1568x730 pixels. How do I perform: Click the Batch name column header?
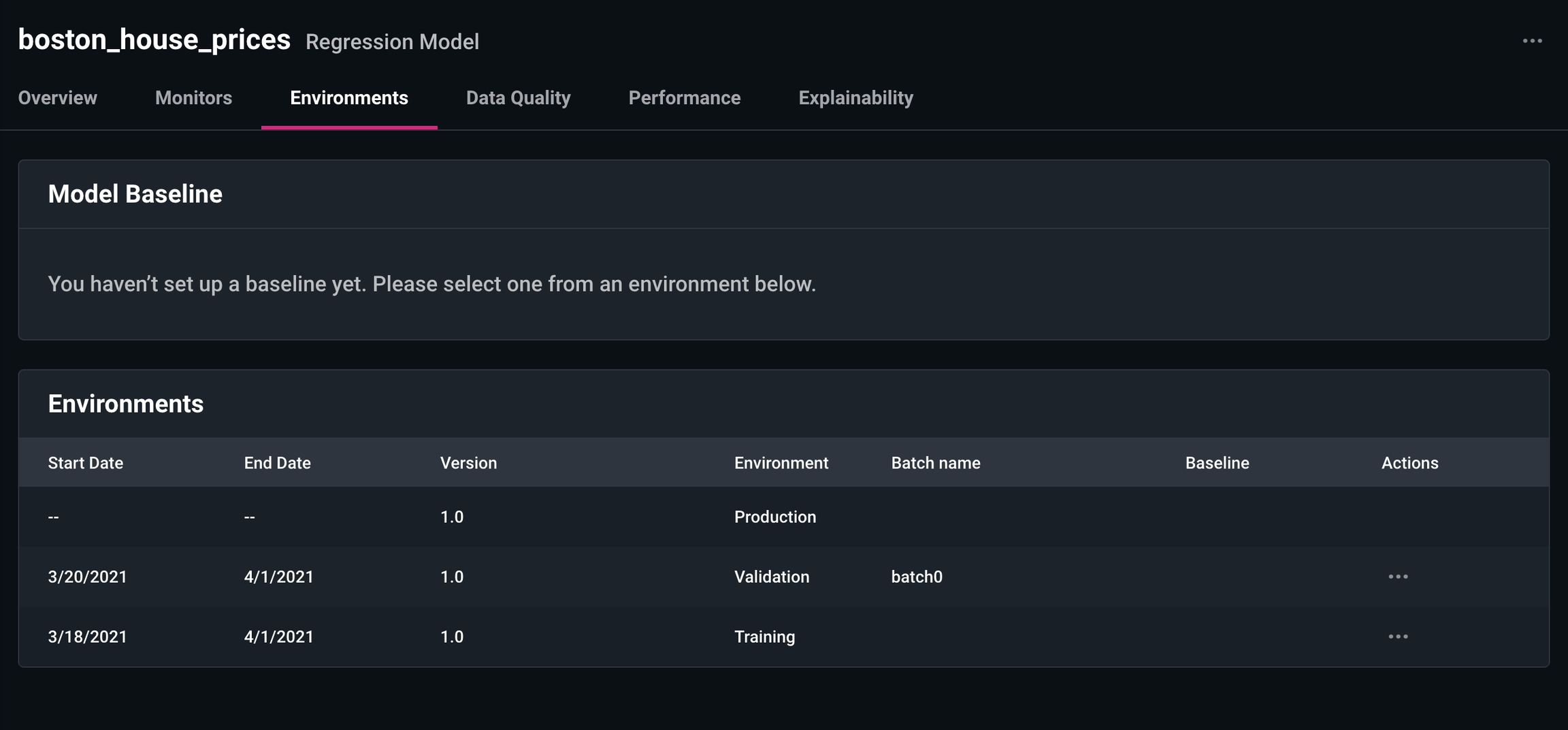(935, 463)
